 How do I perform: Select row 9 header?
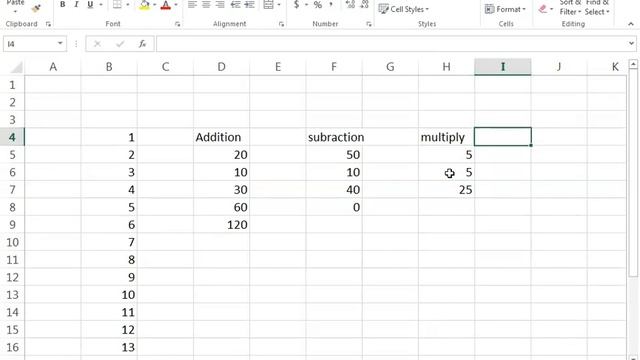click(12, 225)
